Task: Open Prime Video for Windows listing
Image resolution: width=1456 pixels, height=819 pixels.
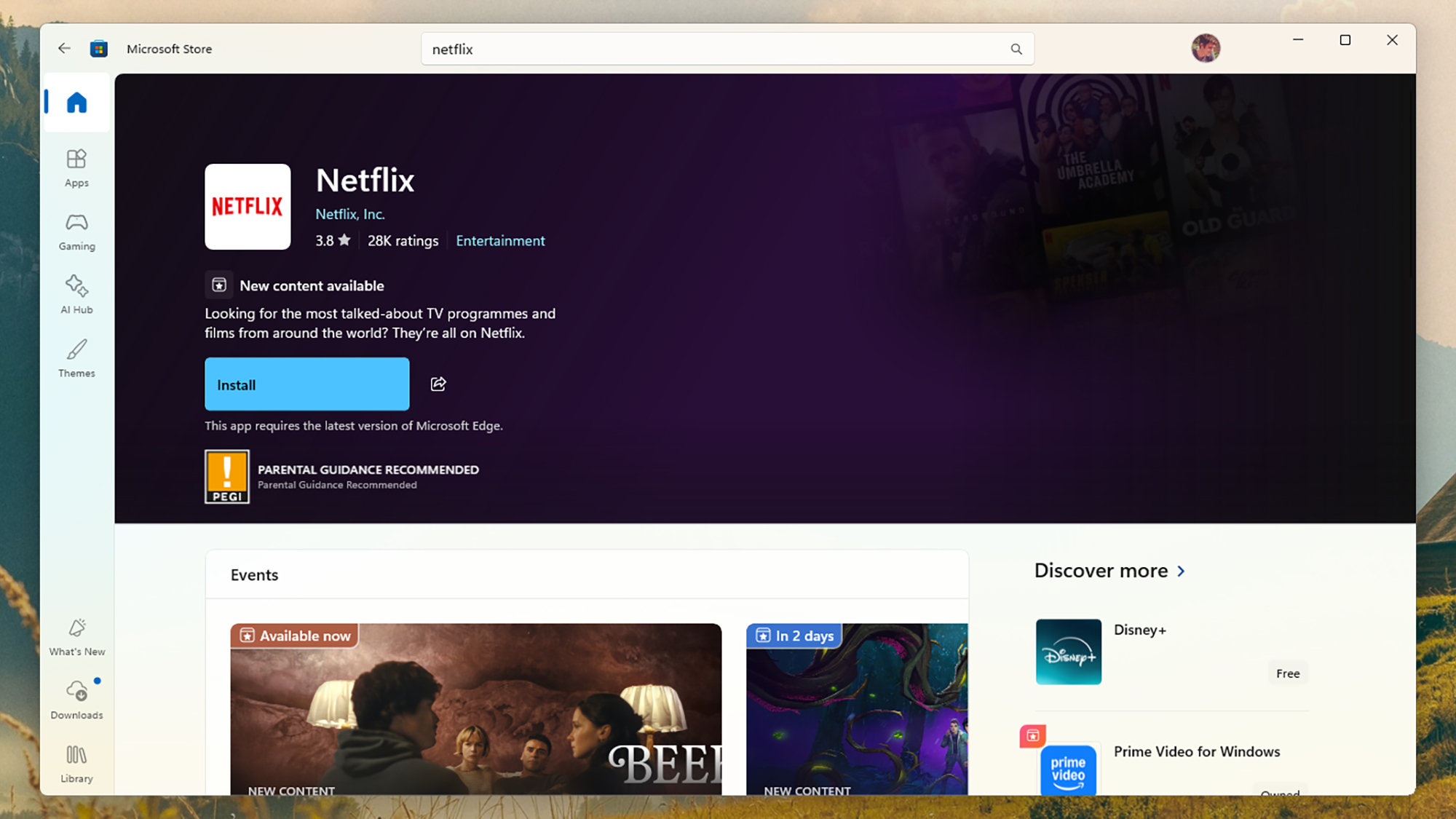Action: (1197, 751)
